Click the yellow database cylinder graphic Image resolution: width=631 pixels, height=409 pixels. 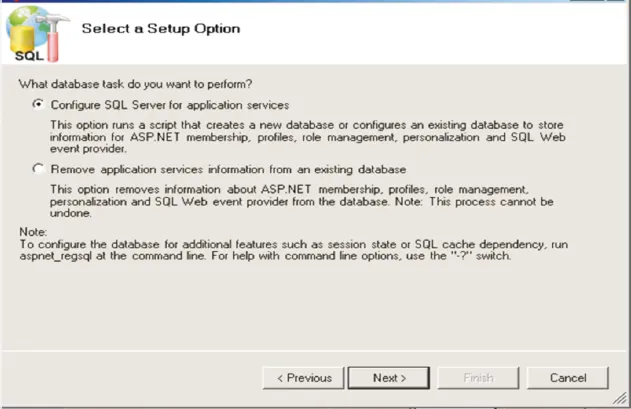tap(22, 39)
